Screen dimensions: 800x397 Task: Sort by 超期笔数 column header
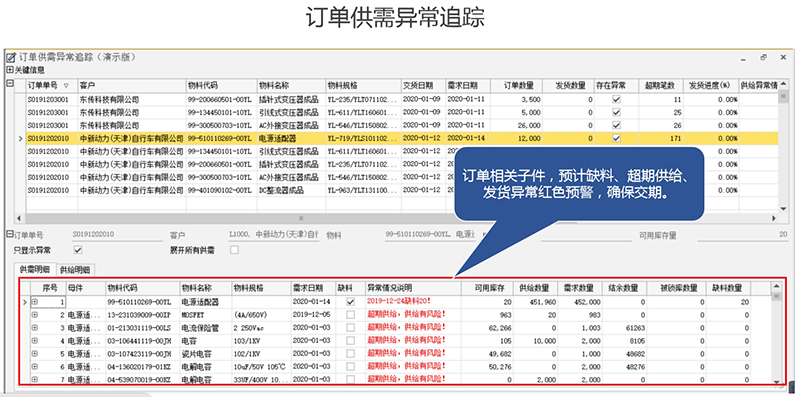tap(661, 85)
